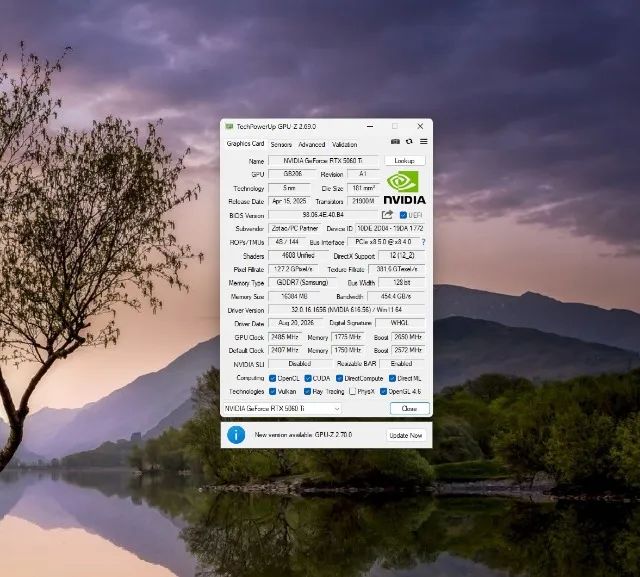
Task: Enable the PhysX checkbox
Action: (x=353, y=391)
